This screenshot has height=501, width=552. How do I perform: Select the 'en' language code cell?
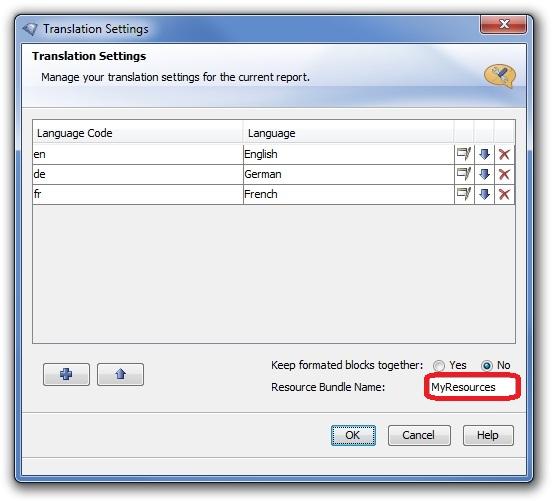pyautogui.click(x=138, y=154)
